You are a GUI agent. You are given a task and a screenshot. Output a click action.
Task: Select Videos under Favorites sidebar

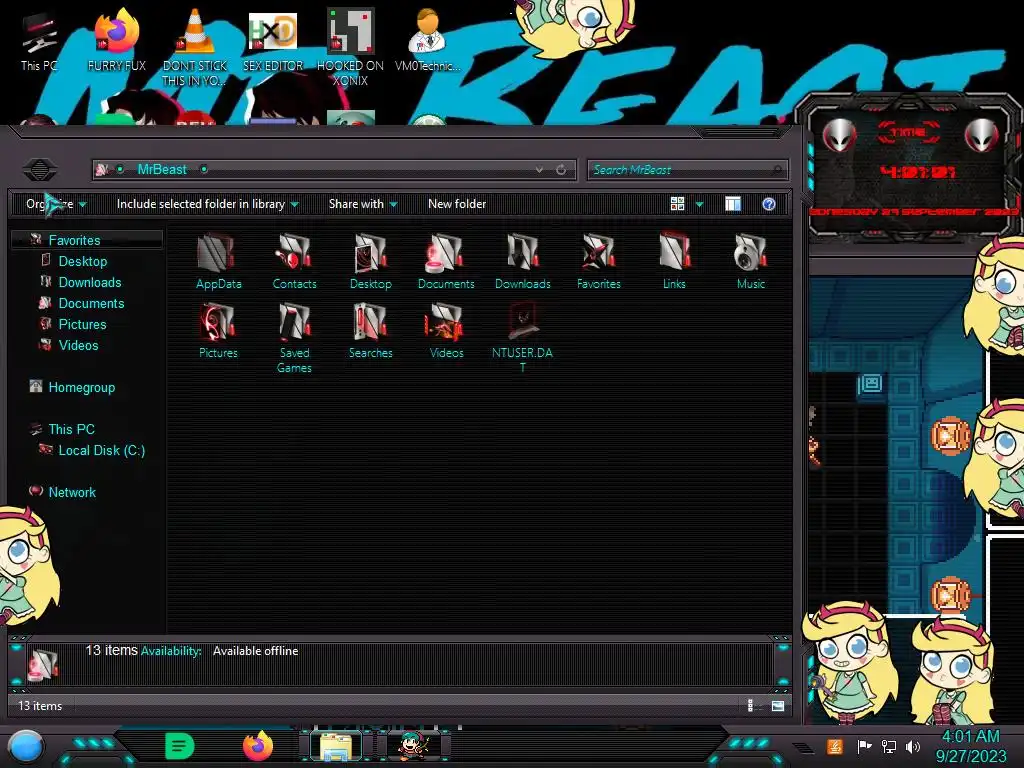point(78,345)
